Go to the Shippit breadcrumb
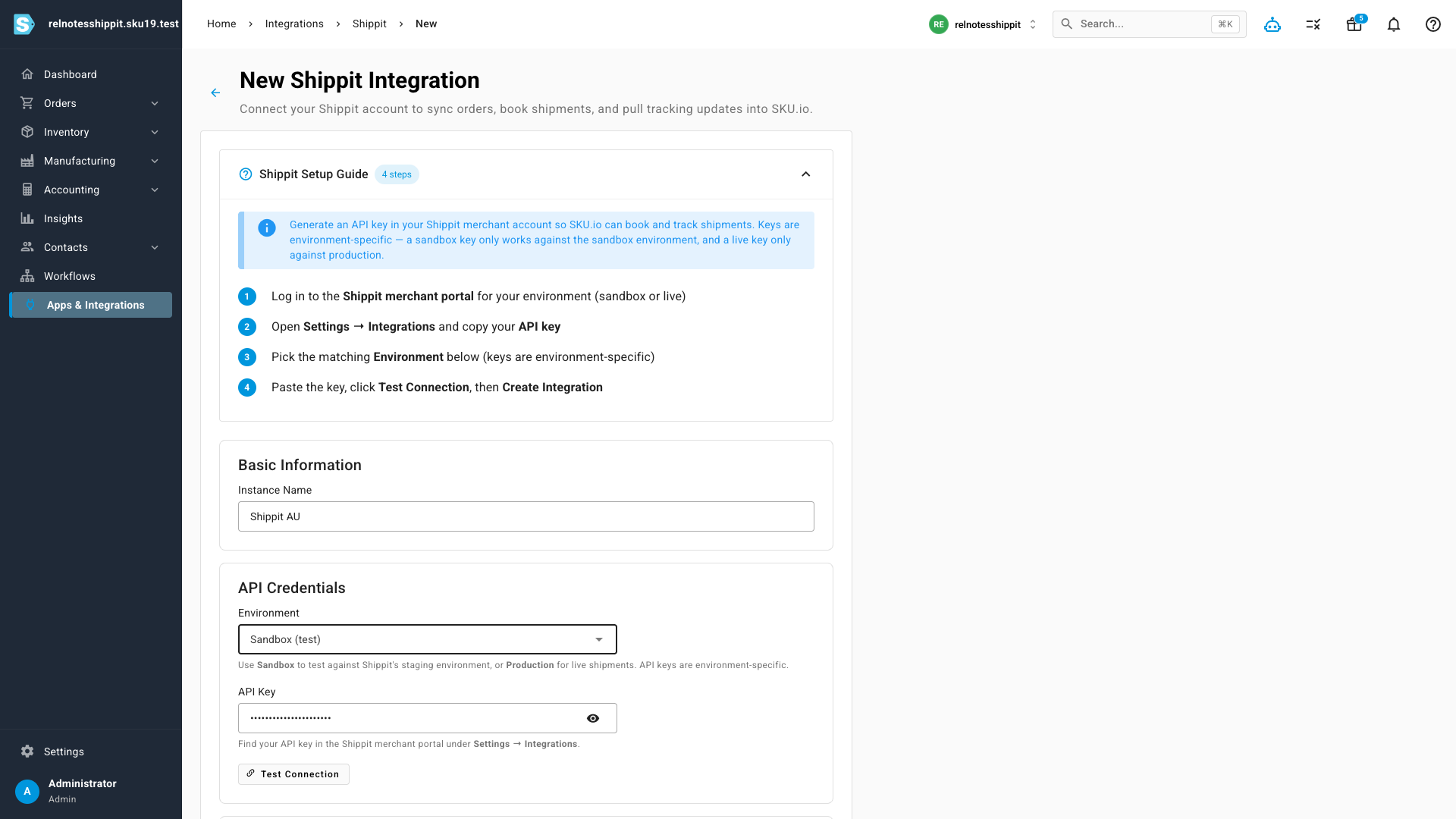 click(x=369, y=24)
